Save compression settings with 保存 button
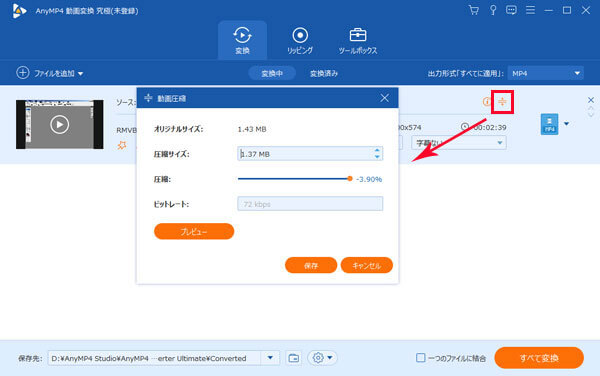The width and height of the screenshot is (600, 376). click(311, 265)
